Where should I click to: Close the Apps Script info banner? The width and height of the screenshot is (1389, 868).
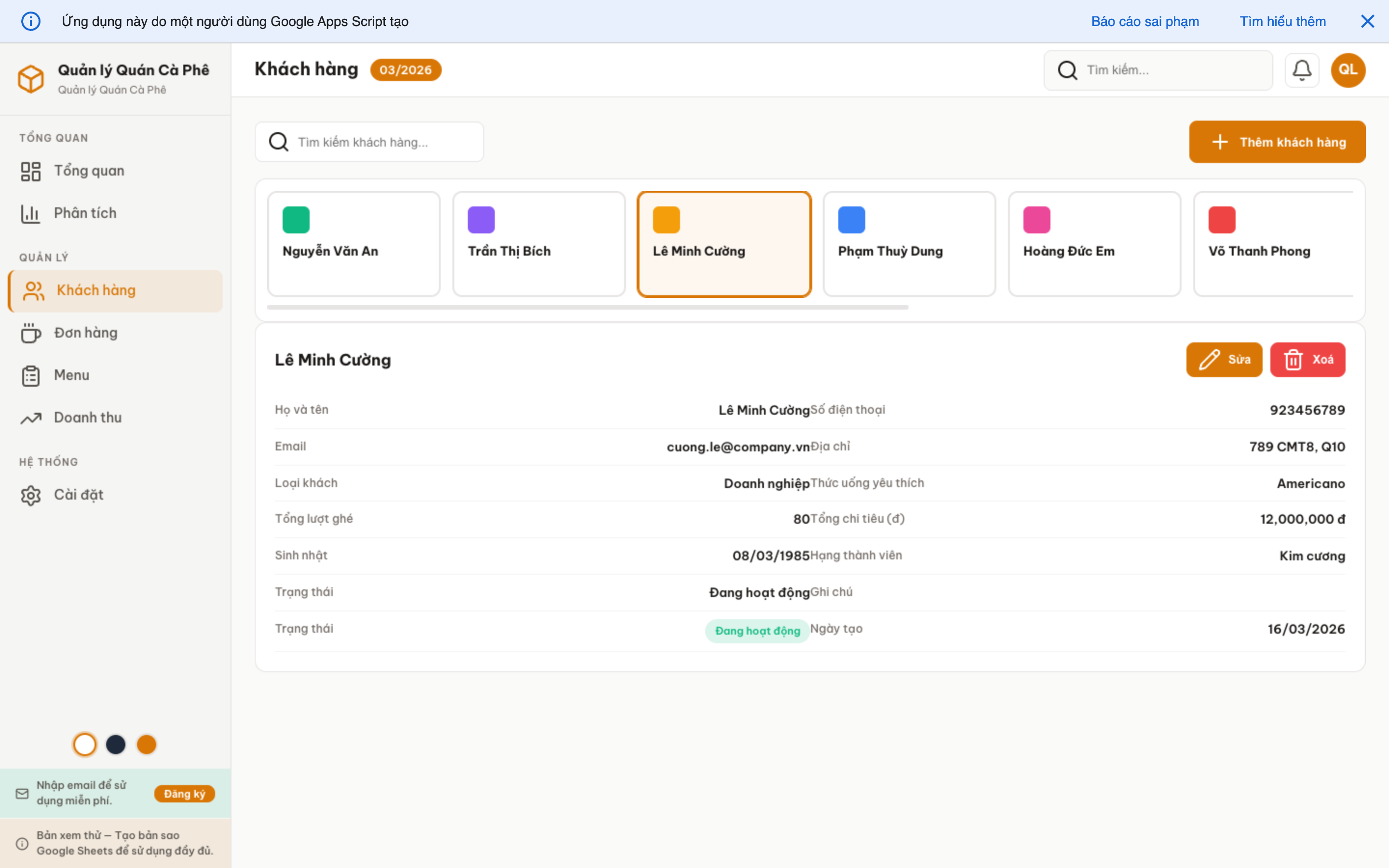[1367, 21]
